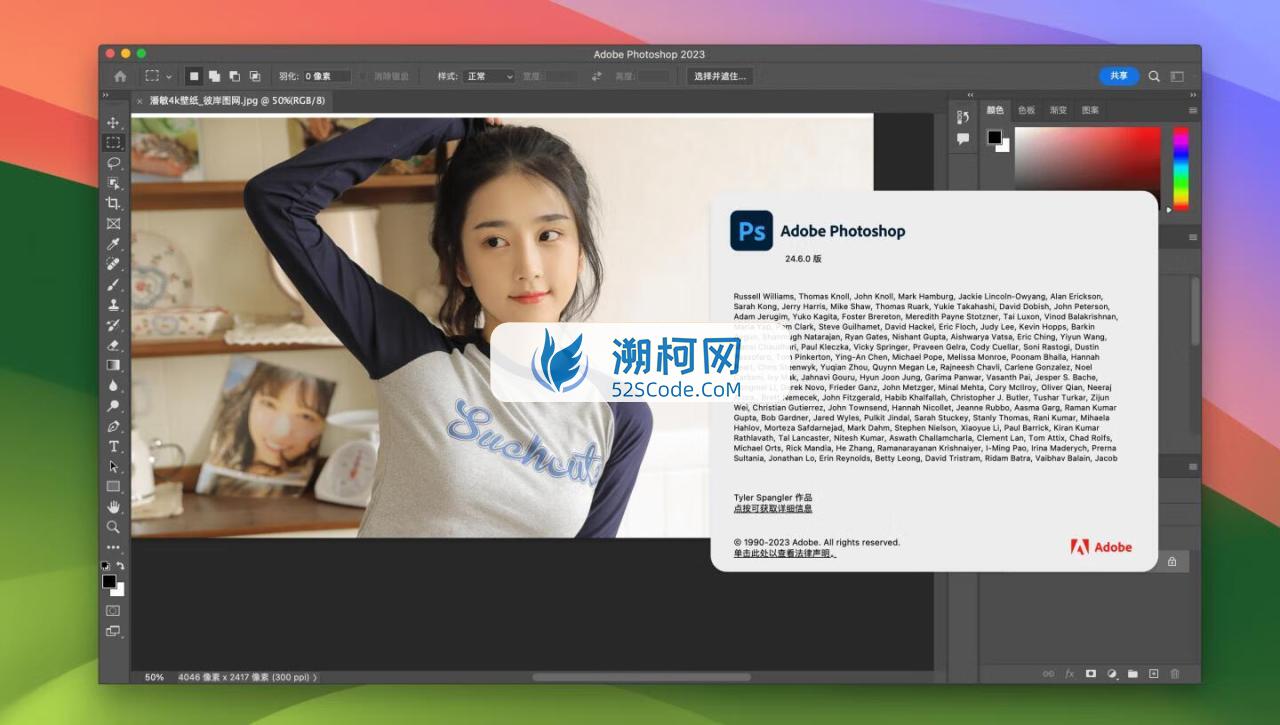
Task: Select the Rectangle shape tool
Action: point(113,486)
